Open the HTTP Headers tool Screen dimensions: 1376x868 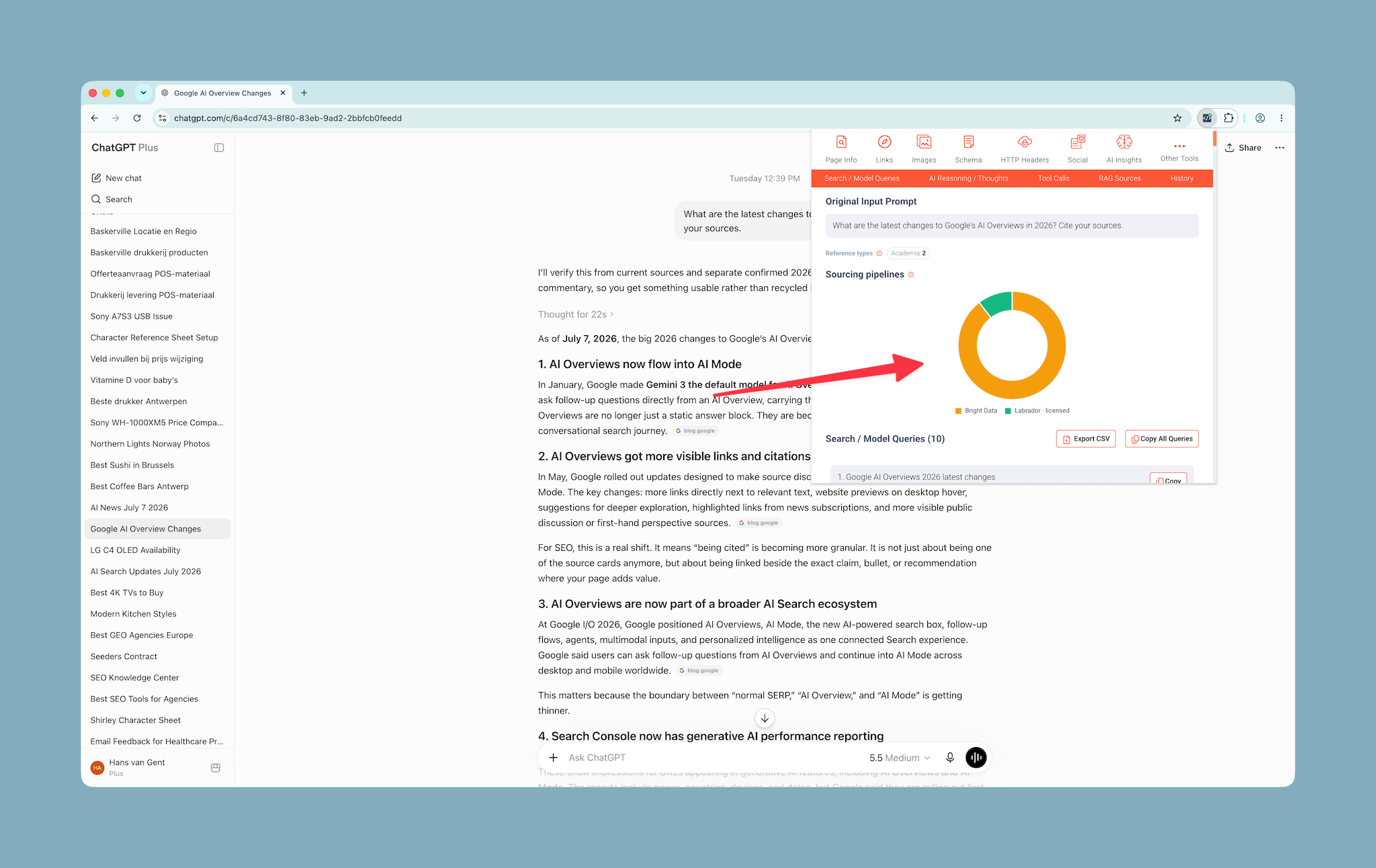(1024, 149)
